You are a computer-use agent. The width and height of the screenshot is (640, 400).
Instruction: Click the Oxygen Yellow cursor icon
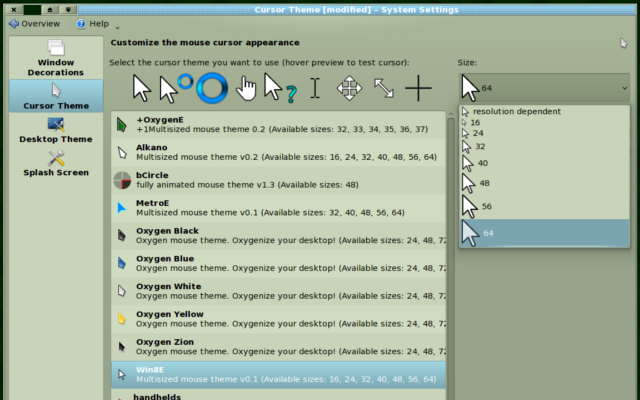point(122,319)
